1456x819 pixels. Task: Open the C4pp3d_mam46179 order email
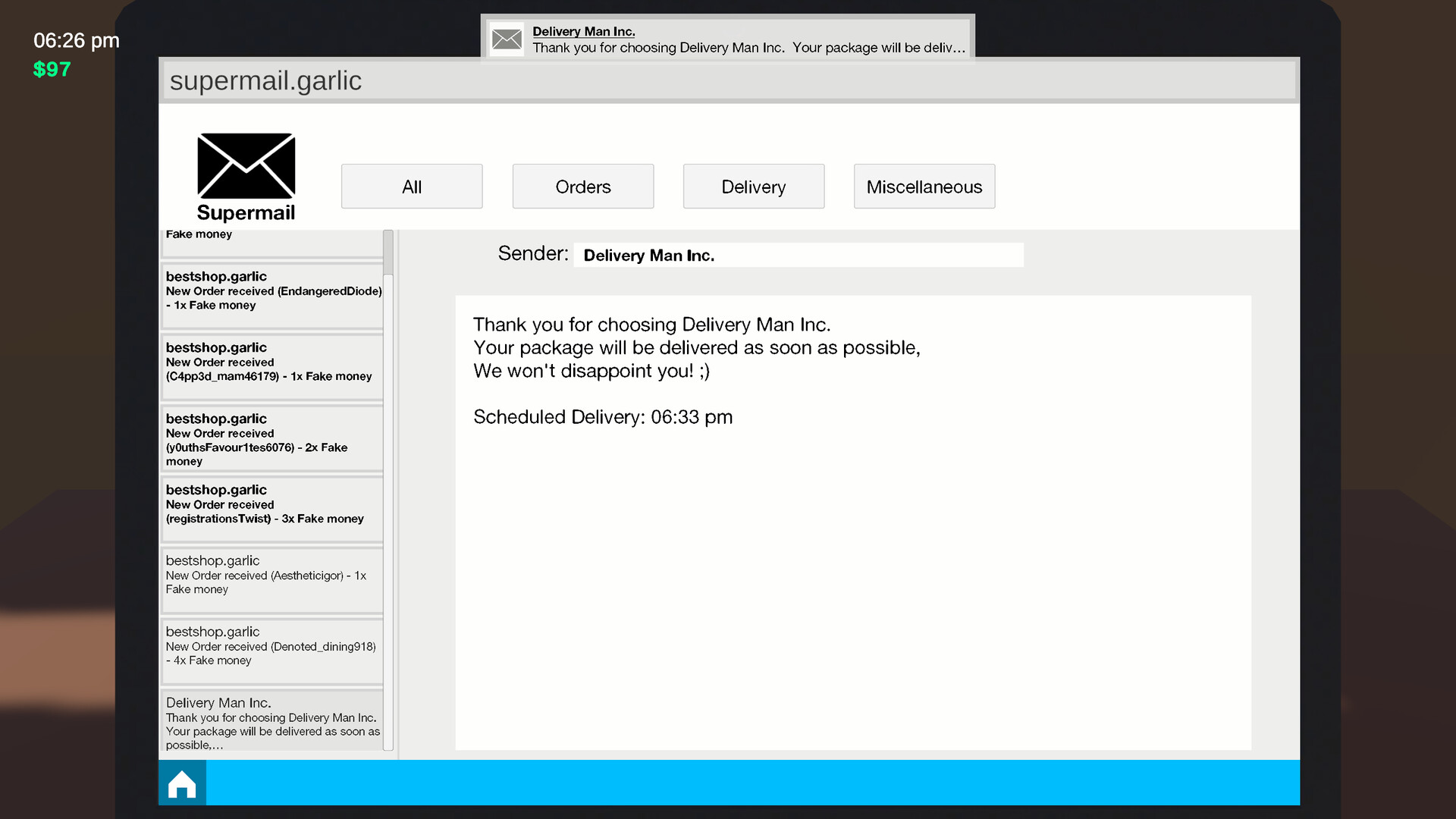271,367
